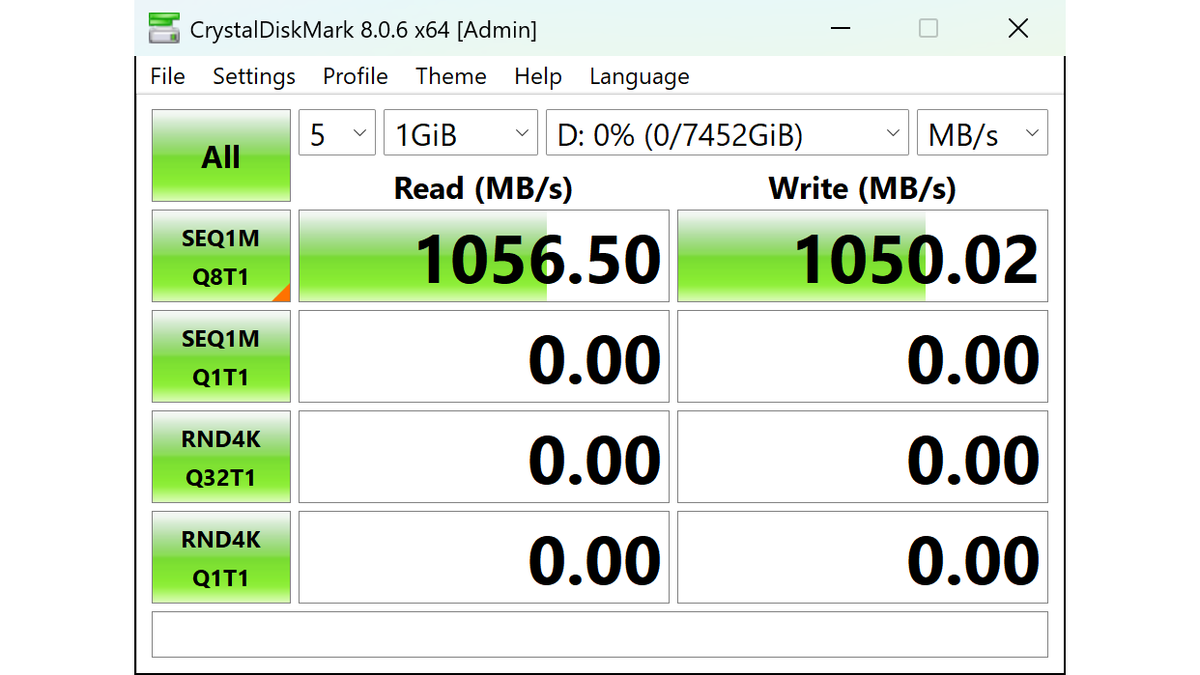1200x675 pixels.
Task: Click the comment text field at bottom
Action: (600, 634)
